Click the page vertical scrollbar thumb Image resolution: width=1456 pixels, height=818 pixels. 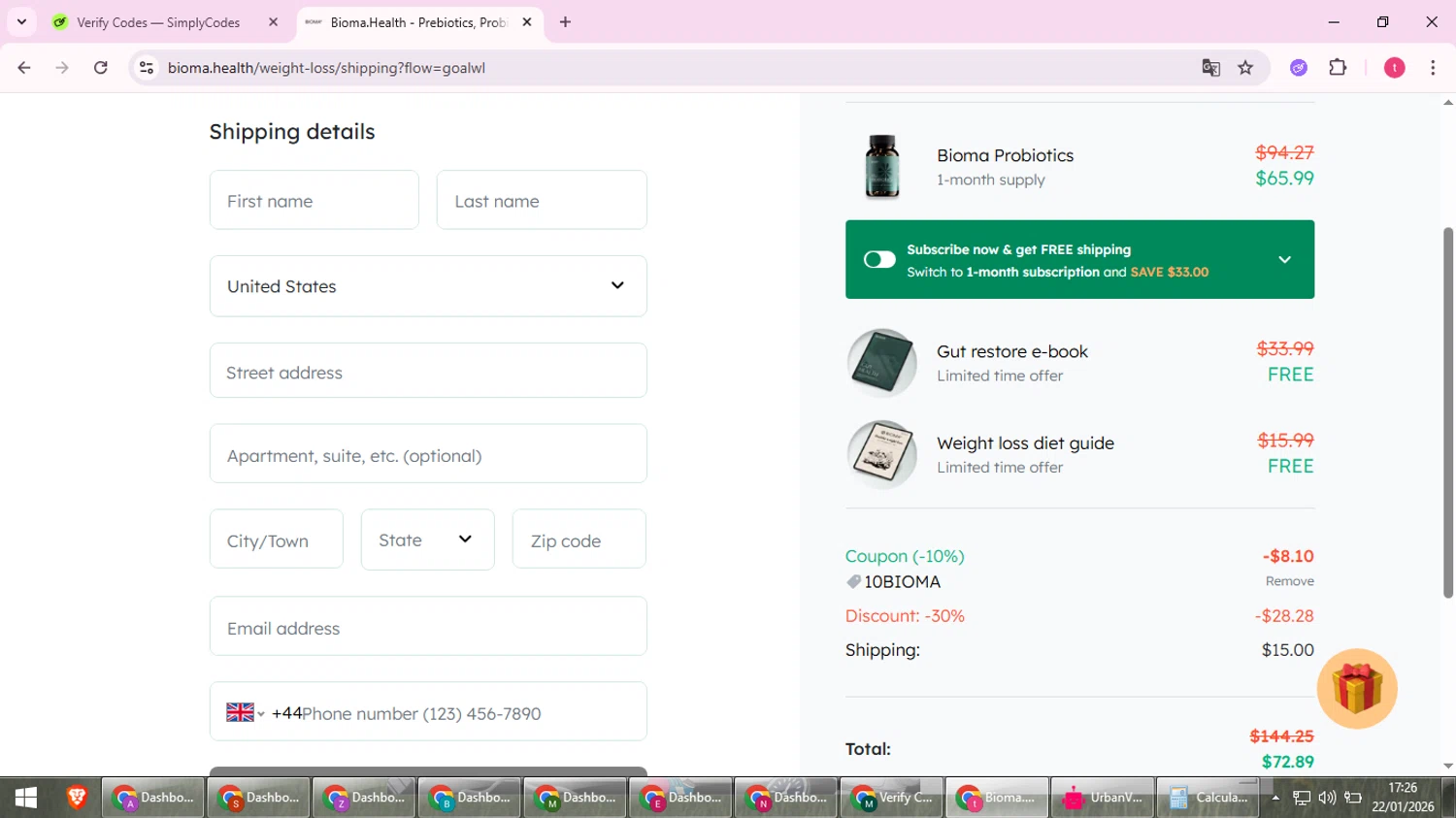click(1448, 412)
